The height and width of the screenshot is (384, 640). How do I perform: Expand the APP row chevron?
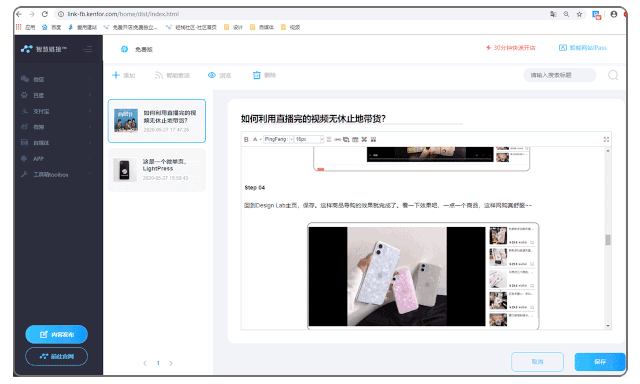pyautogui.click(x=90, y=159)
